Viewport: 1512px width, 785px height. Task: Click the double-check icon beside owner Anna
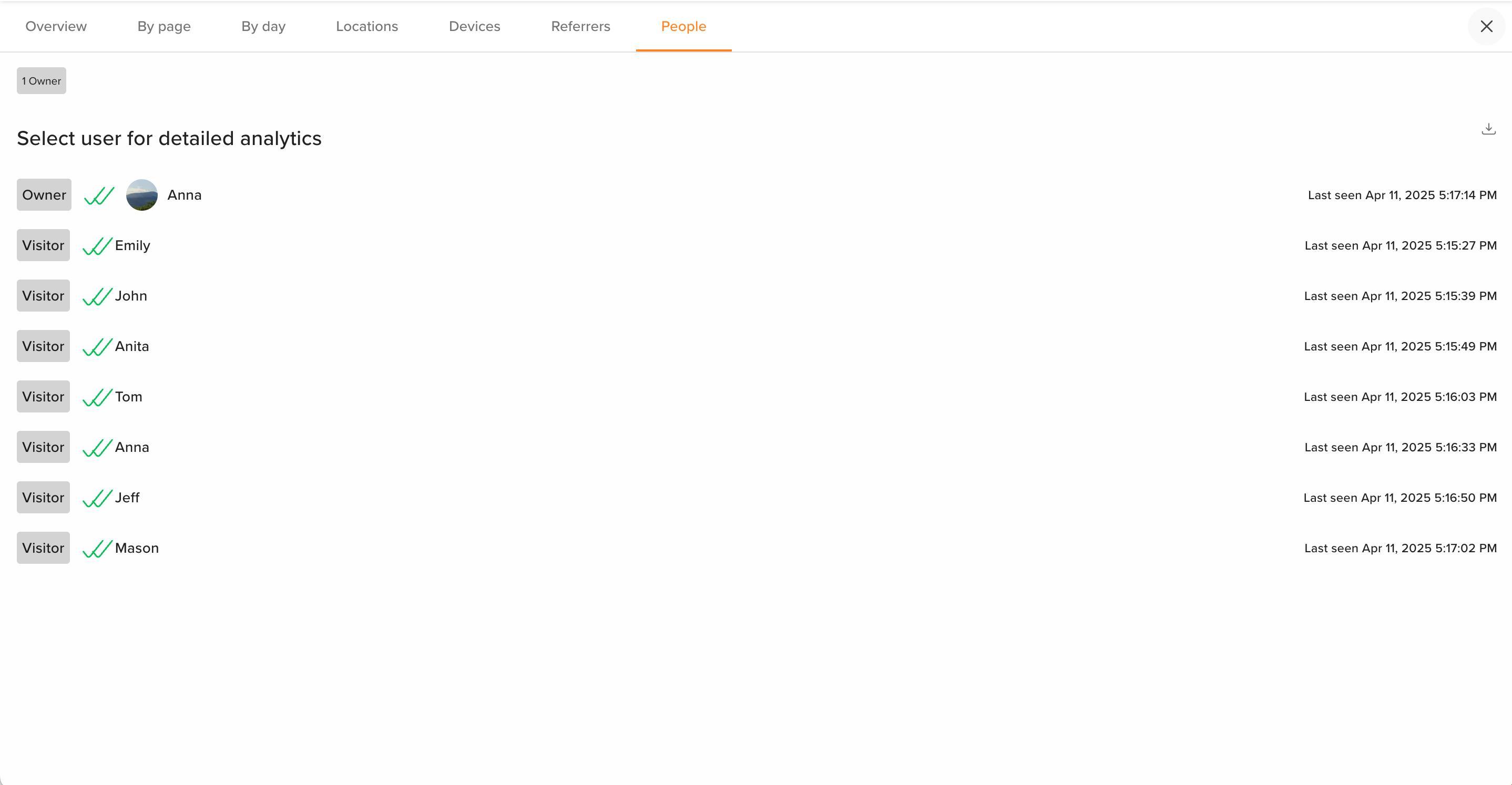(99, 196)
